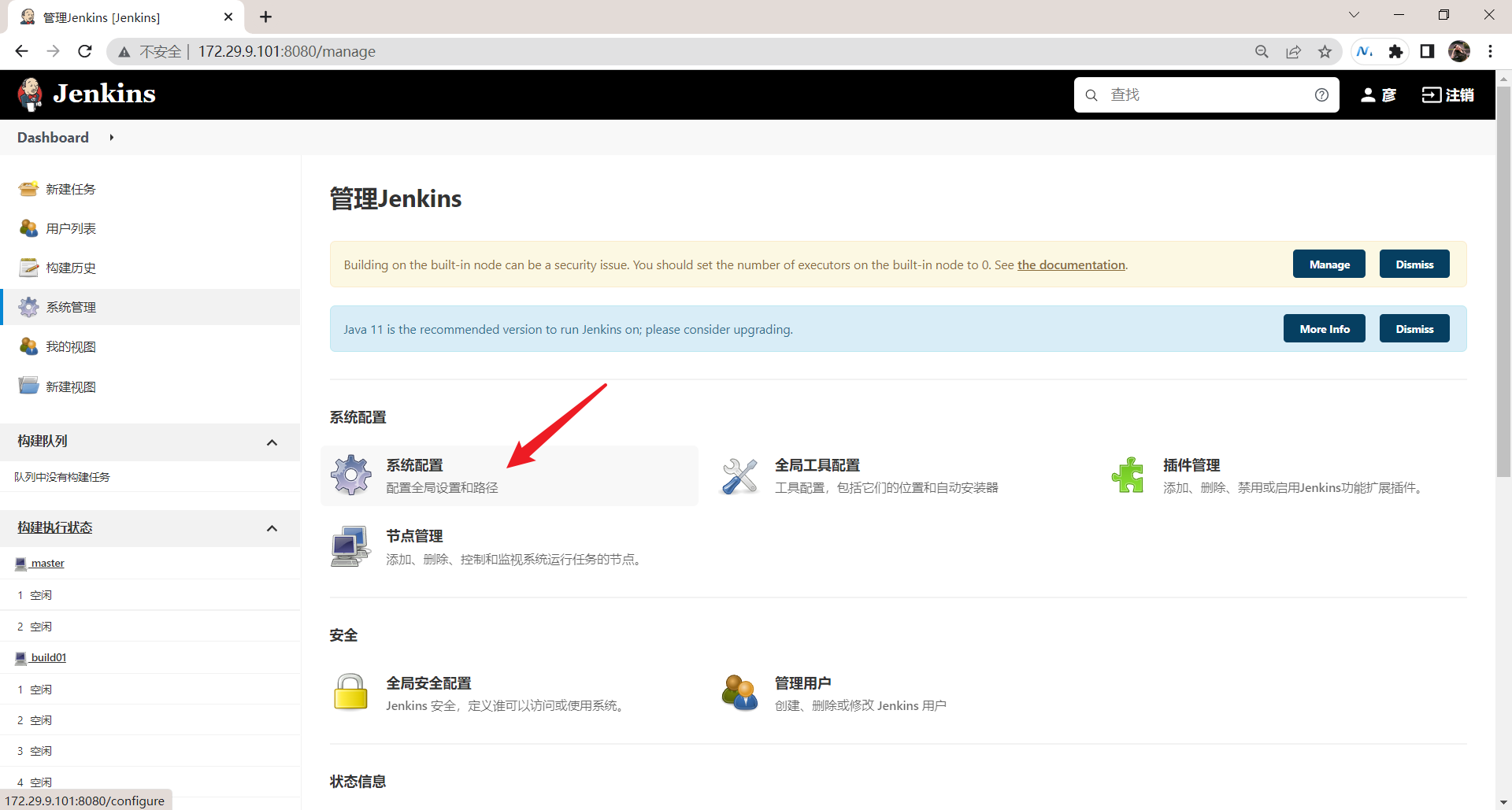Click the 全局工具配置 wrench icon
Image resolution: width=1512 pixels, height=810 pixels.
click(x=739, y=476)
